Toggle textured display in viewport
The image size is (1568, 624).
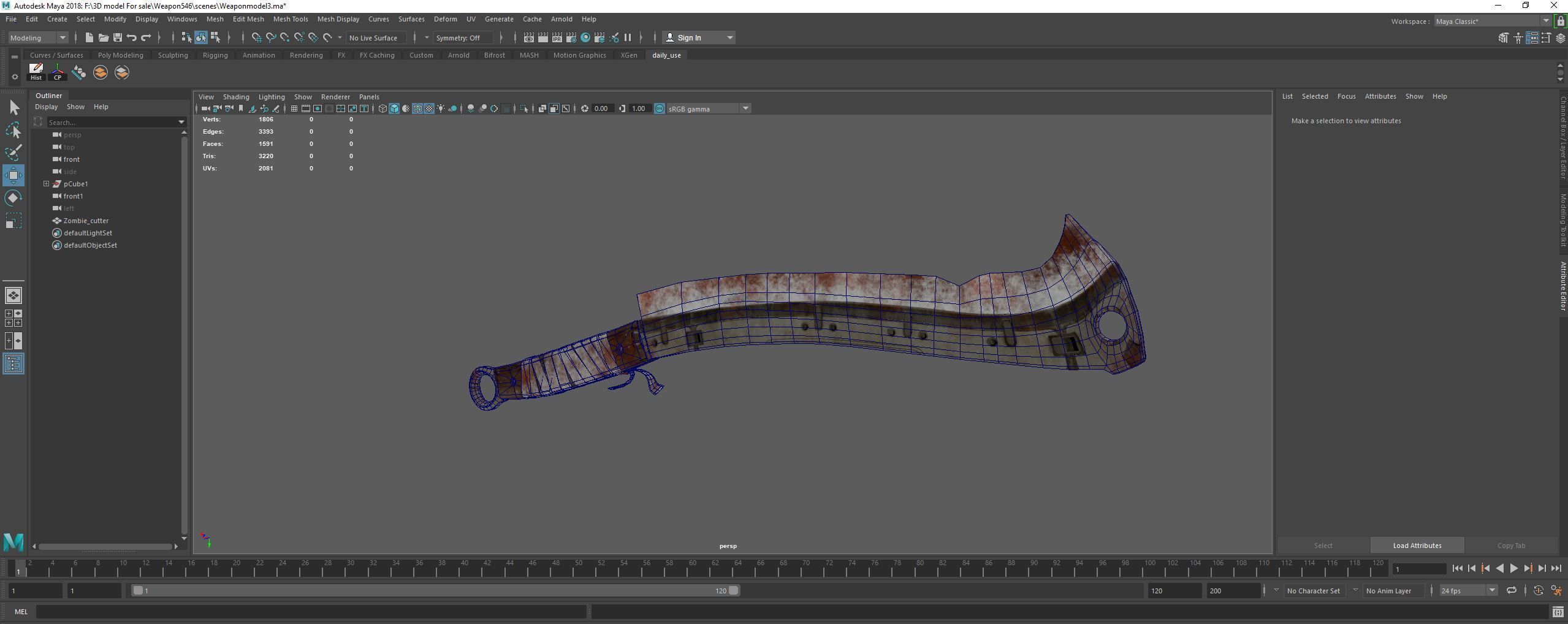pyautogui.click(x=429, y=108)
